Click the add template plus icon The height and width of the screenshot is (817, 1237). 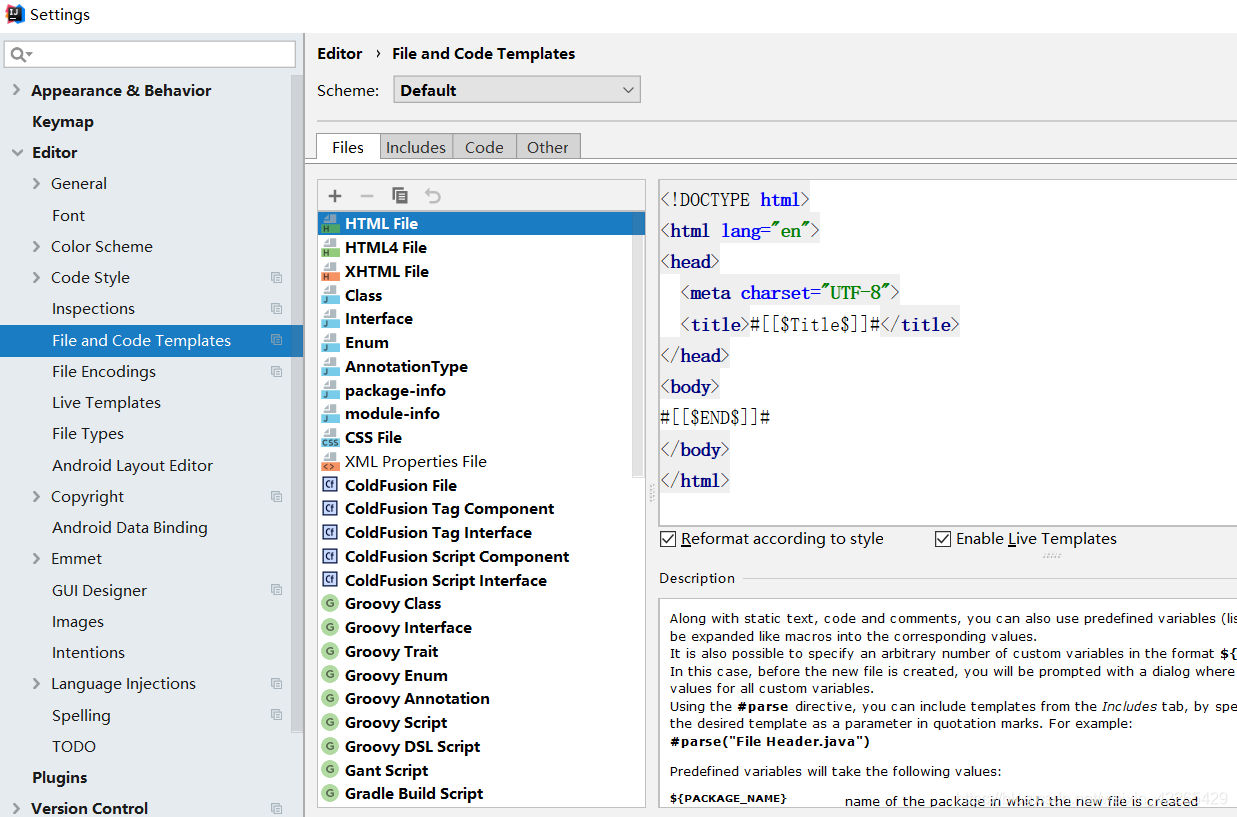335,196
